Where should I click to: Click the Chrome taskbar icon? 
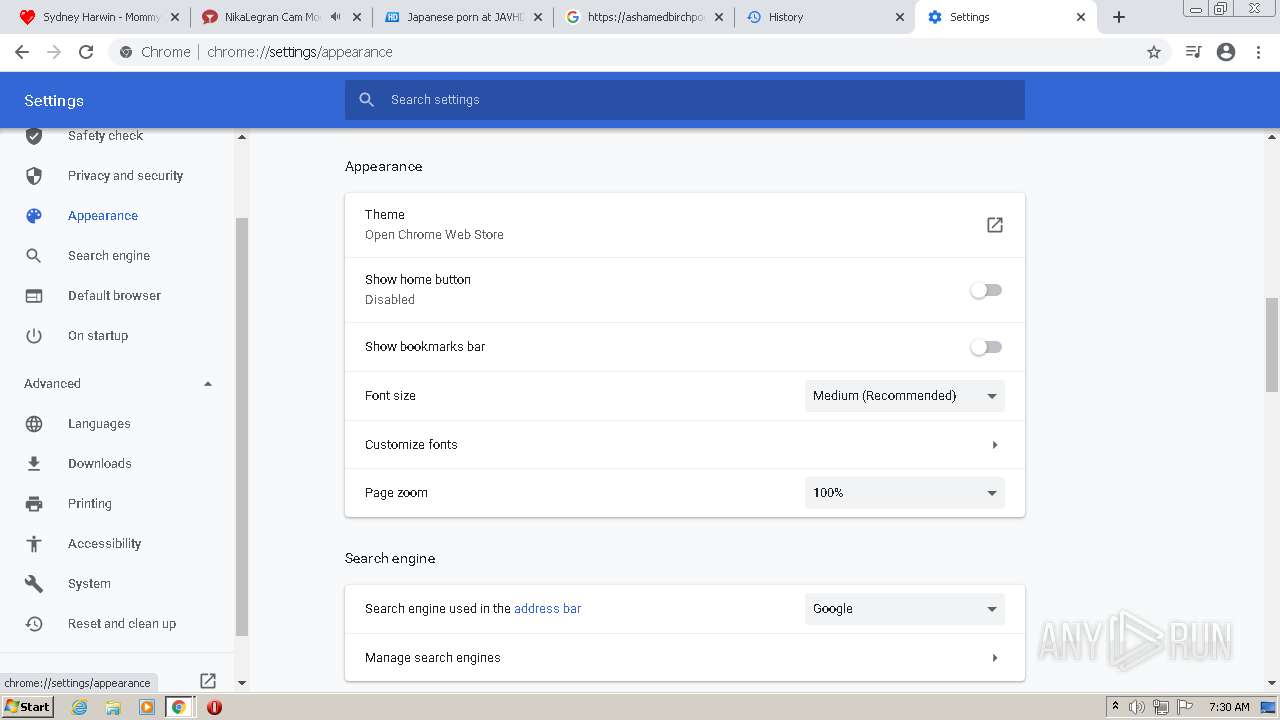(179, 707)
